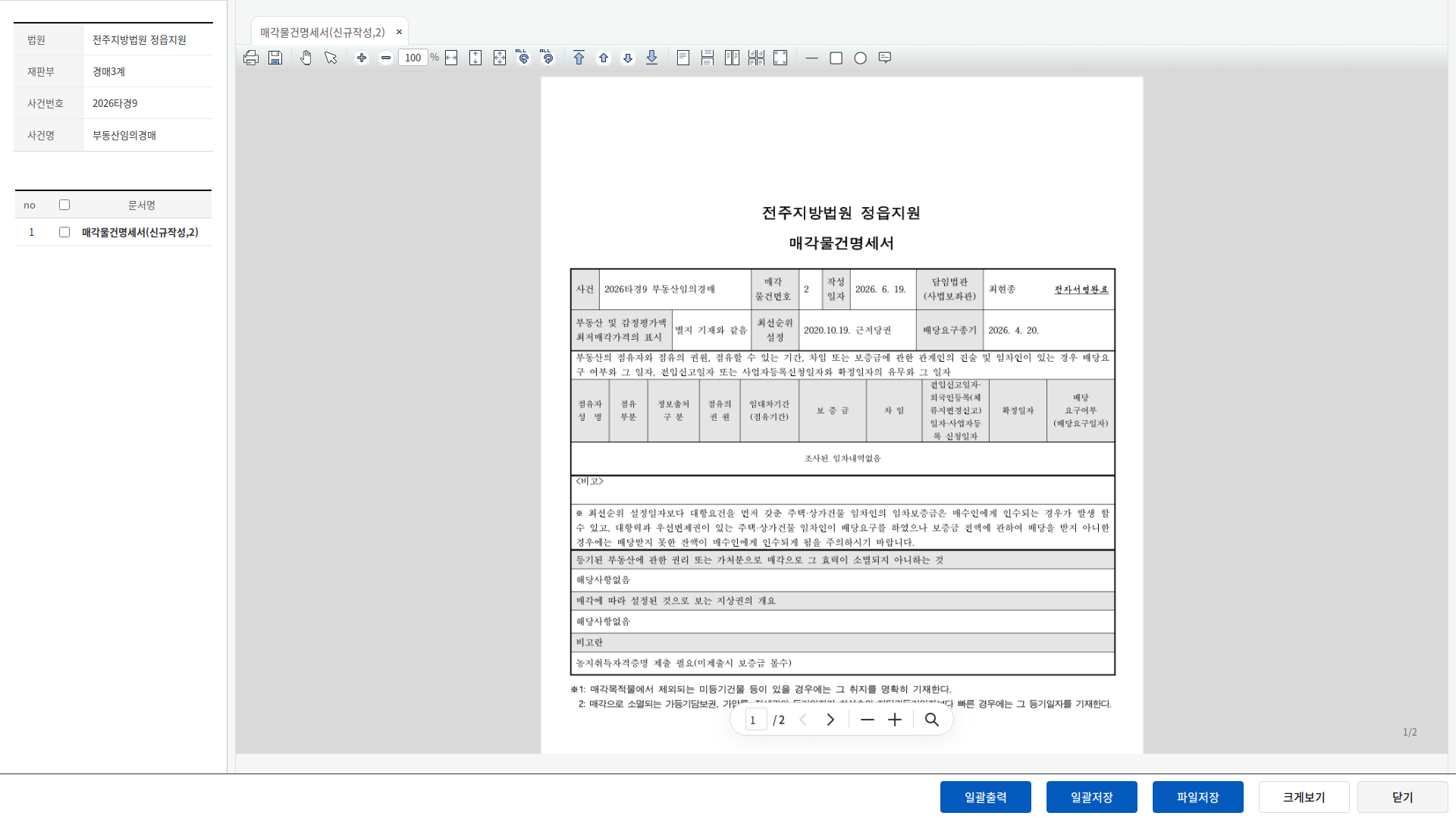1456x819 pixels.
Task: Click the 파일저장 button
Action: point(1198,797)
